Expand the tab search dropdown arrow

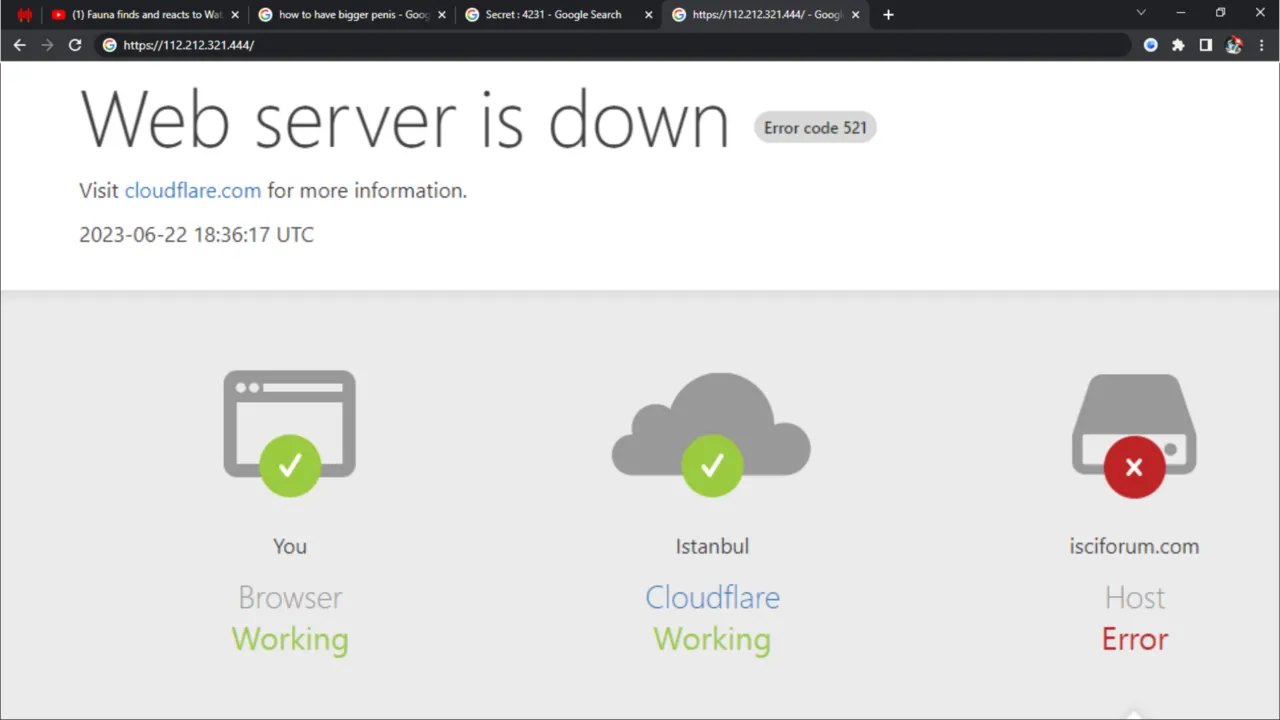[x=1141, y=13]
